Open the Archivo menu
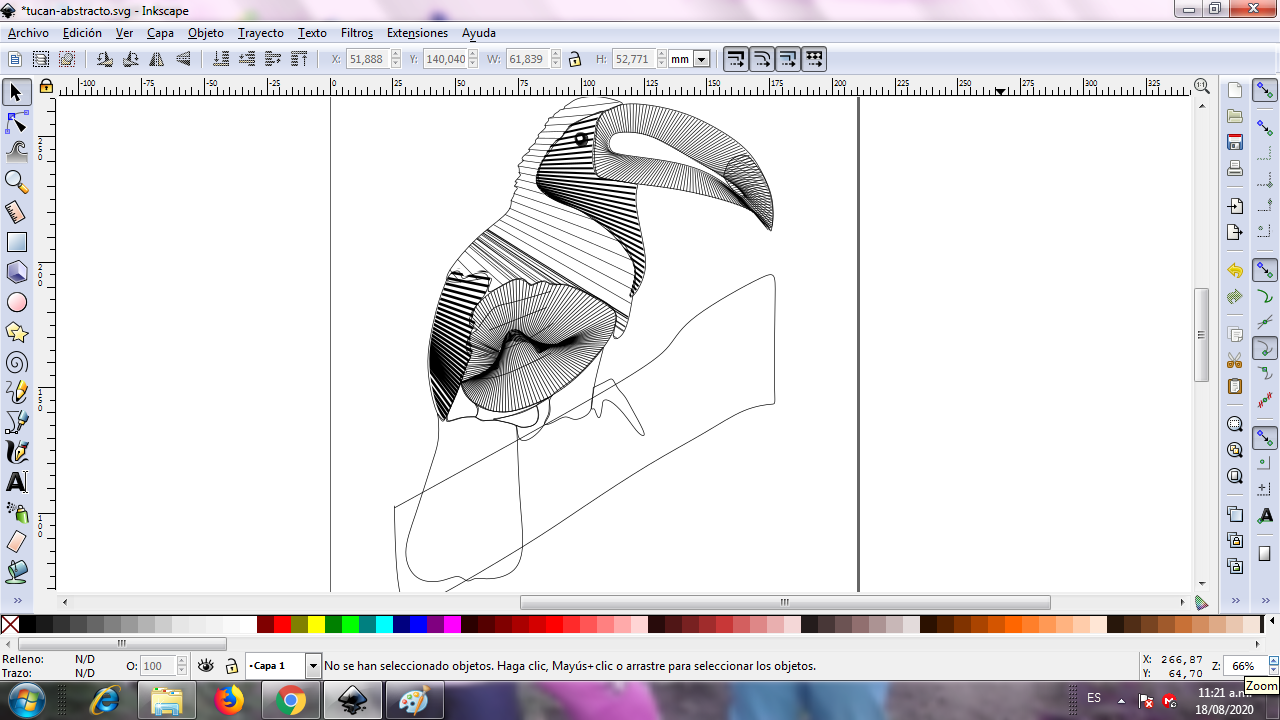 [x=28, y=33]
